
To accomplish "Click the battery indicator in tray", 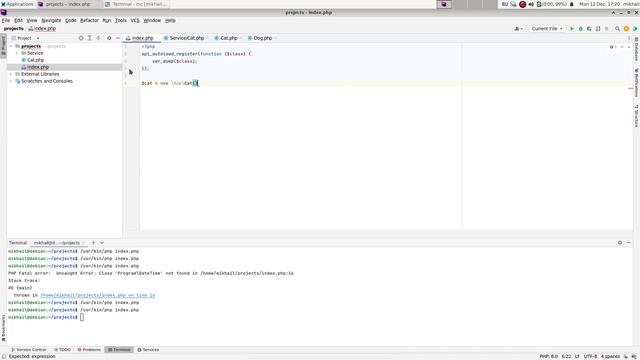I will [x=551, y=4].
